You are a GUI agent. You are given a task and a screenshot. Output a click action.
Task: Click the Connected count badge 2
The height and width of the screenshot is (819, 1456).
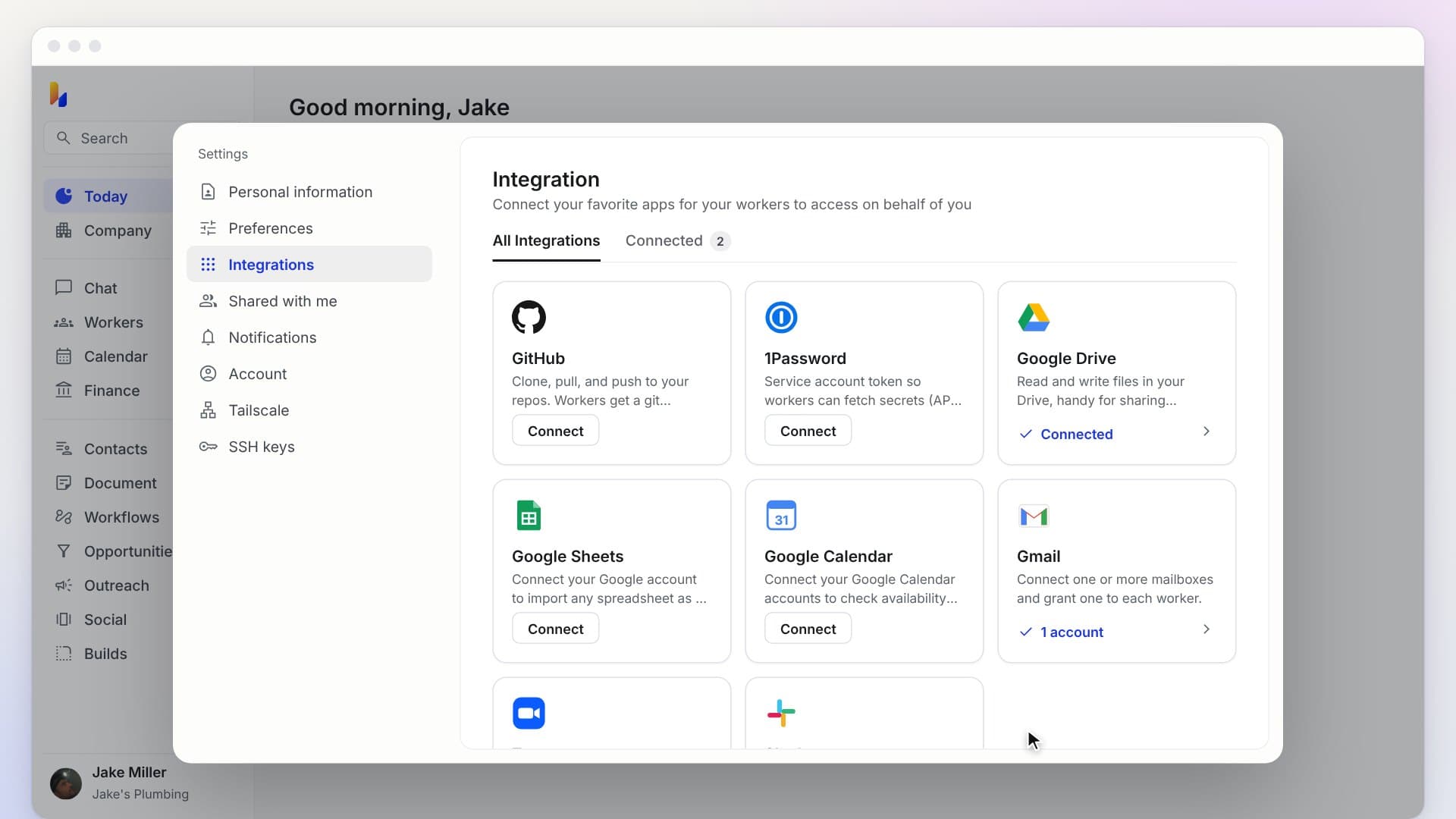click(x=720, y=241)
